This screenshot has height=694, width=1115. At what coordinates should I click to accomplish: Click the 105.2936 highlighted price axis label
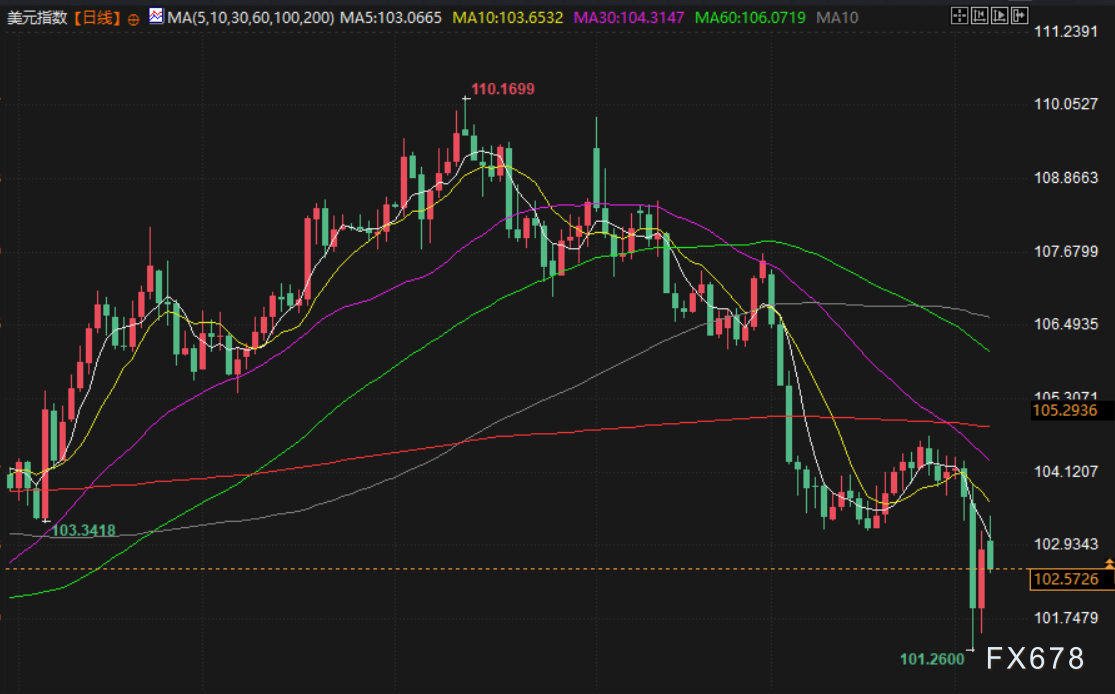coord(1065,410)
